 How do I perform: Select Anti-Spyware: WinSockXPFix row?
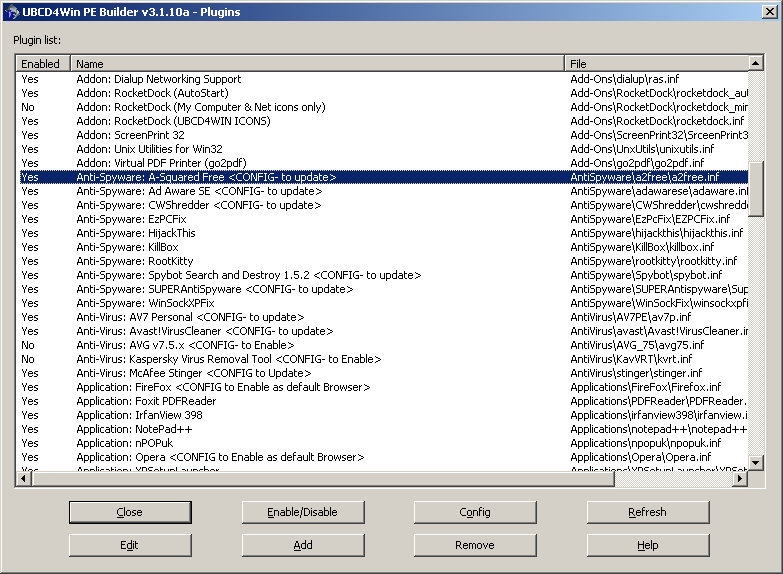384,303
